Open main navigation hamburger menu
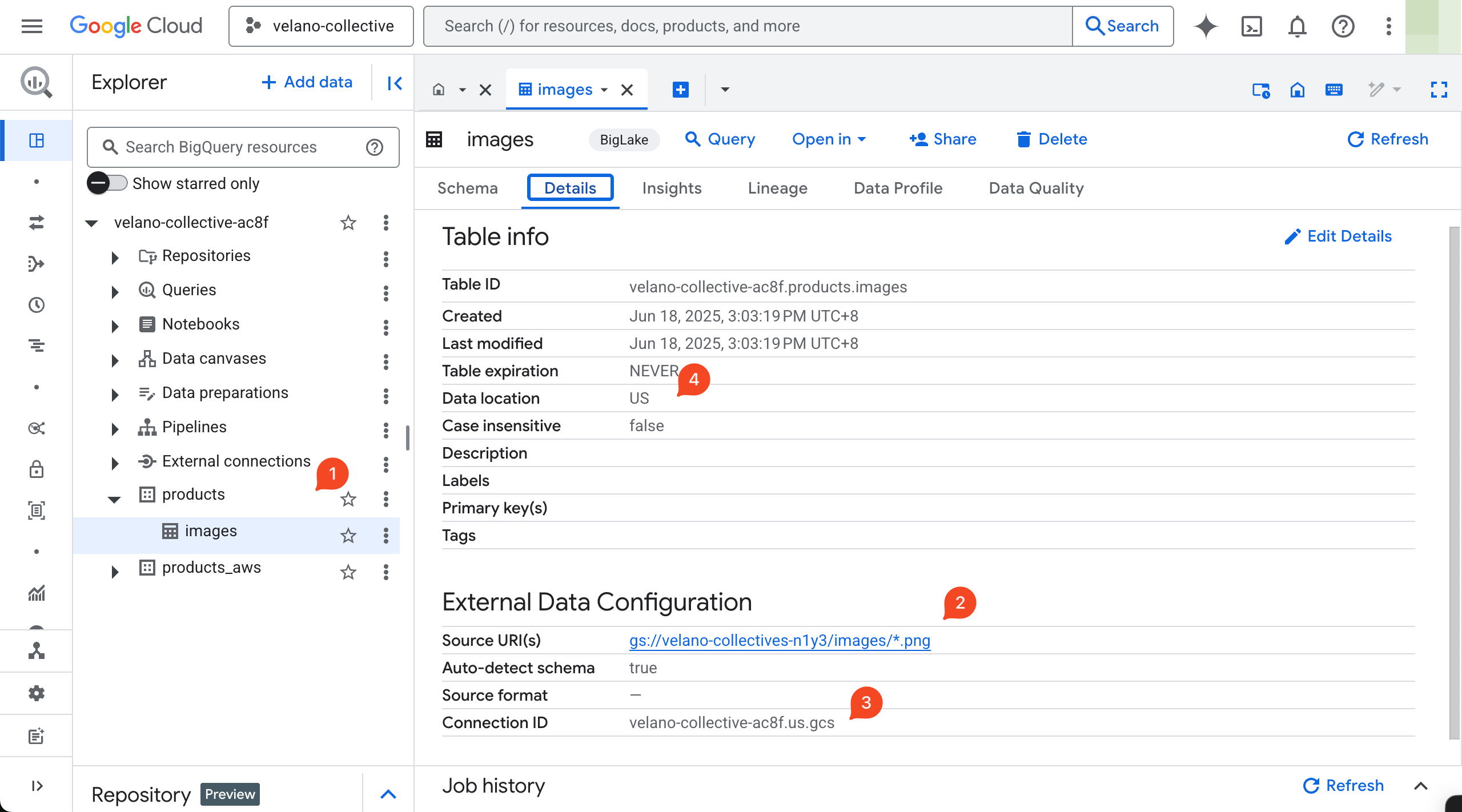 pos(32,26)
